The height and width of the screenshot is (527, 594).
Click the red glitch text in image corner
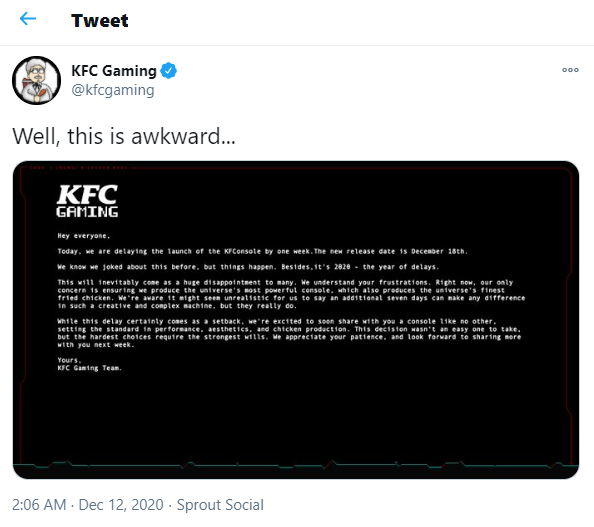78,167
